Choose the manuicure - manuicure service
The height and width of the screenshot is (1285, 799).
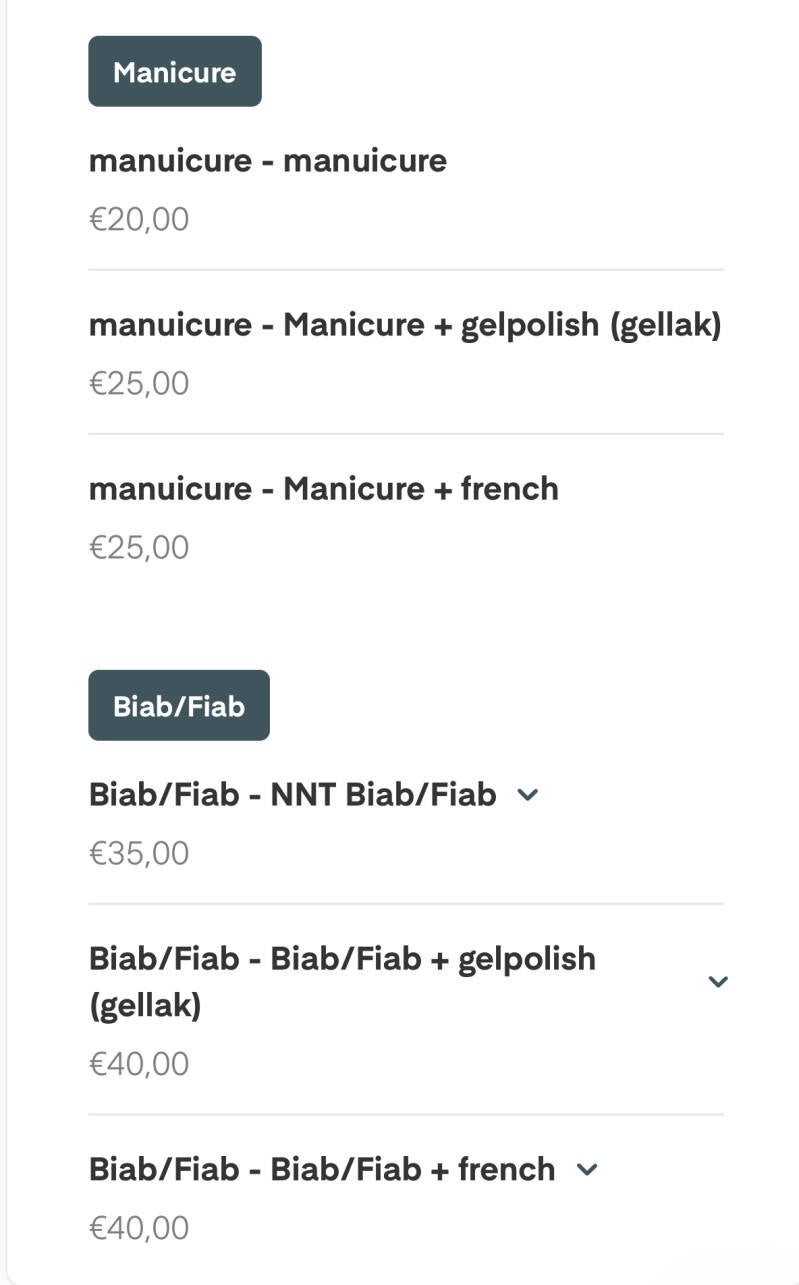tap(268, 160)
